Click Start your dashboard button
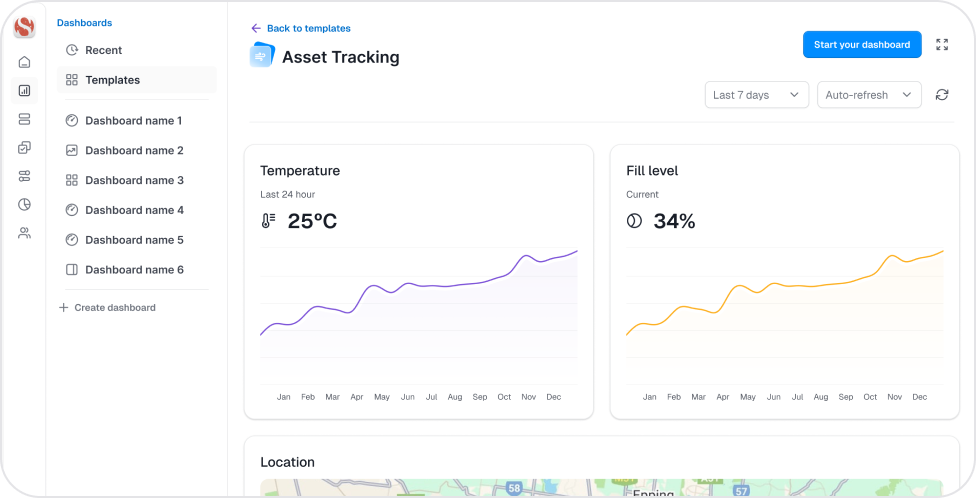The width and height of the screenshot is (976, 498). pyautogui.click(x=862, y=45)
